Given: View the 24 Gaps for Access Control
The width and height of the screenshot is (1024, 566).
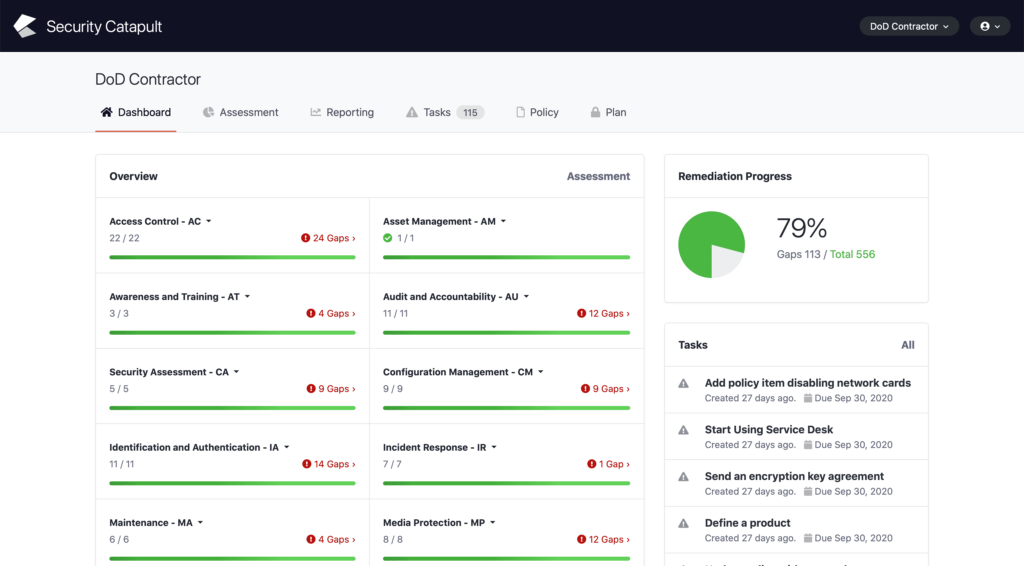Looking at the screenshot, I should click(x=328, y=238).
